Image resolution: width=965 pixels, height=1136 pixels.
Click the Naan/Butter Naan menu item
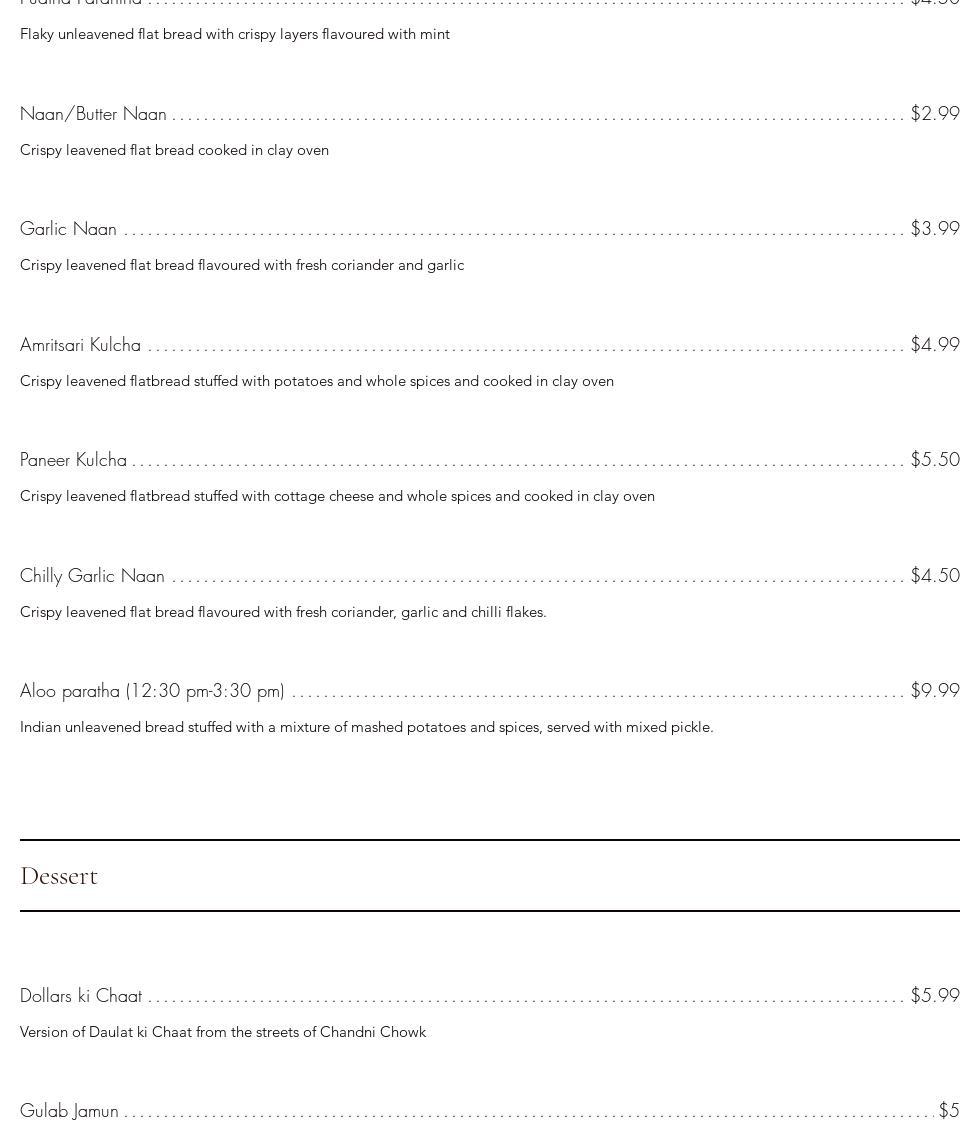pos(93,114)
